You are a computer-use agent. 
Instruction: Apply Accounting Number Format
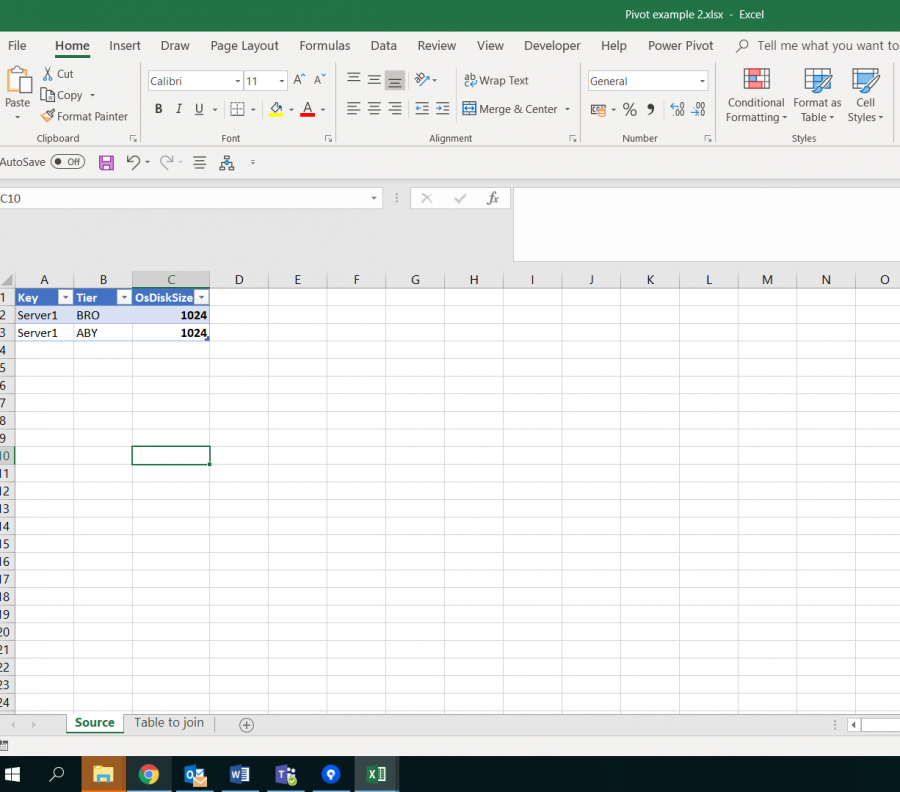point(598,110)
